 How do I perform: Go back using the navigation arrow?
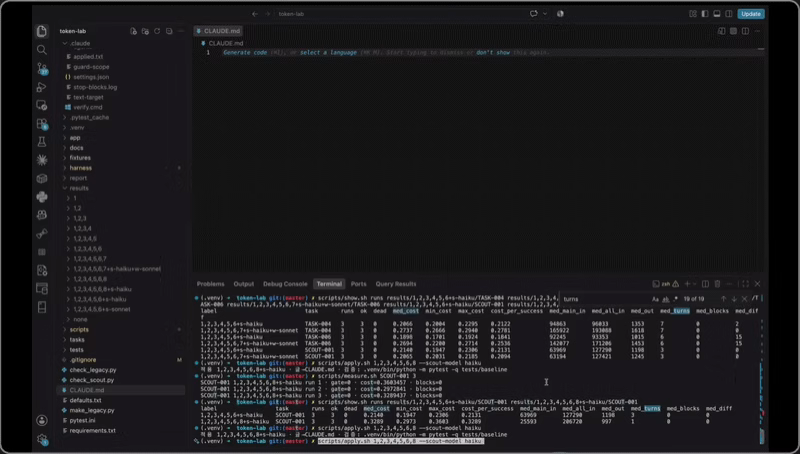[255, 14]
